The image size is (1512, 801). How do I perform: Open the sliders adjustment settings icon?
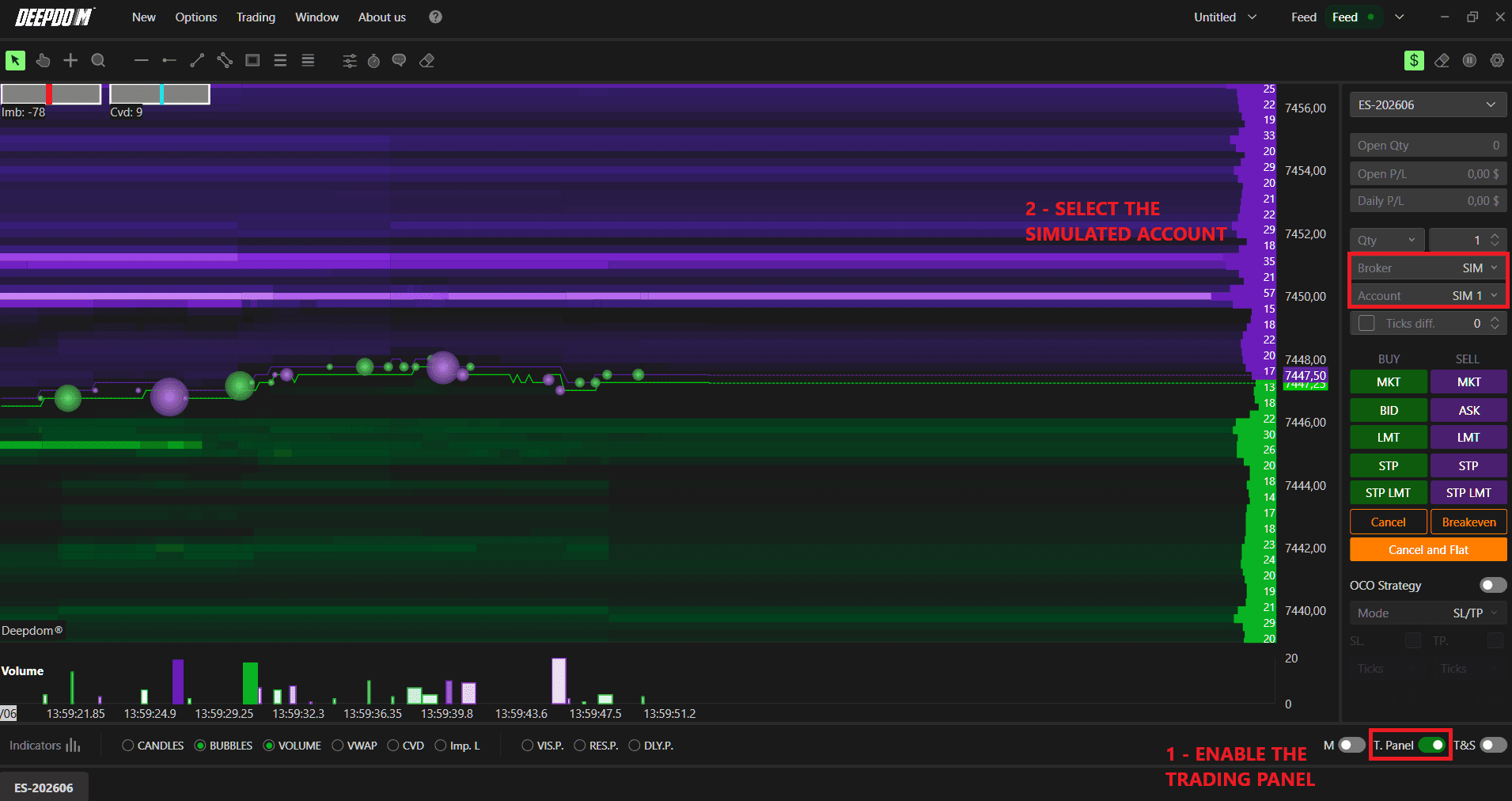(x=350, y=61)
